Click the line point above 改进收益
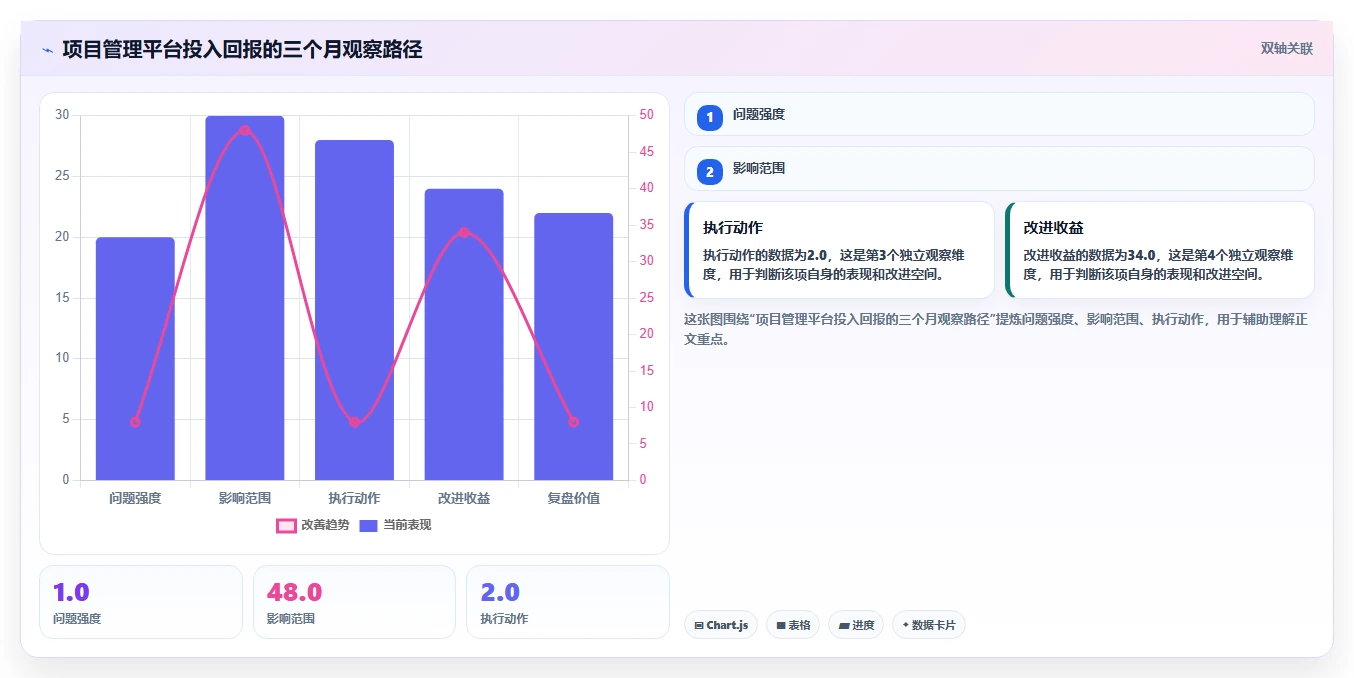This screenshot has width=1354, height=678. [464, 232]
